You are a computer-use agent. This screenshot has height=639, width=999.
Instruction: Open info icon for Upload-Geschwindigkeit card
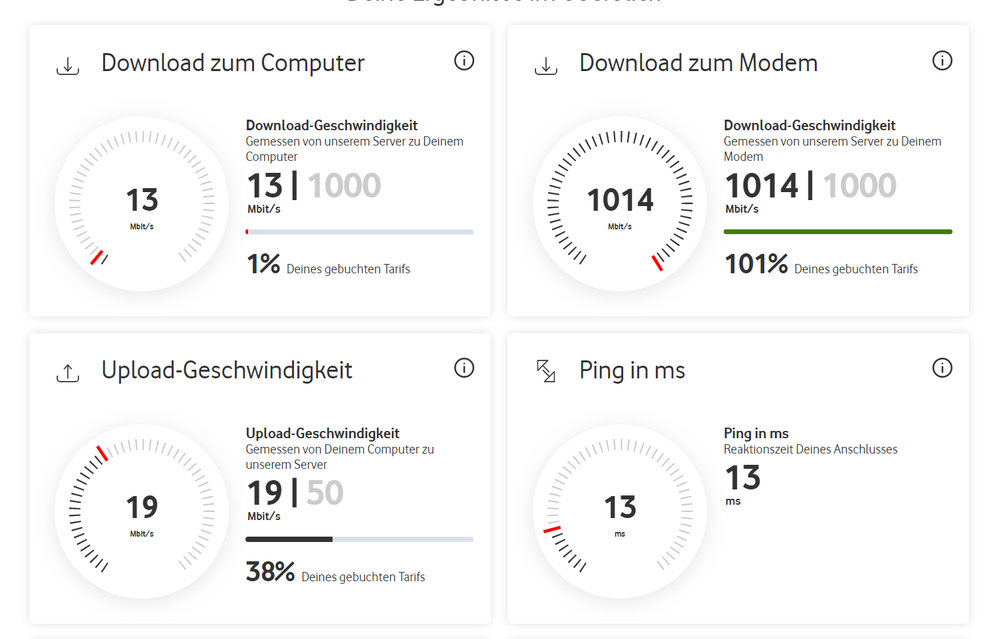pos(464,368)
